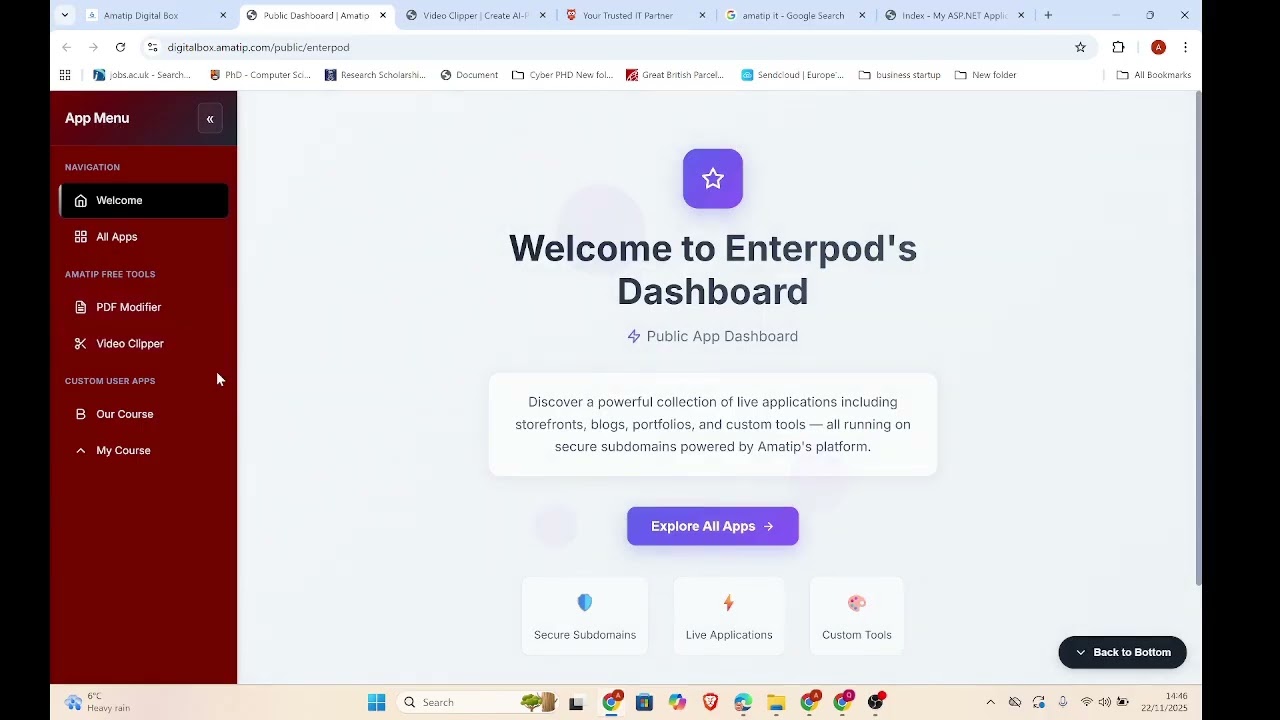Switch to Your Trusted IT Partner tab

click(x=636, y=15)
